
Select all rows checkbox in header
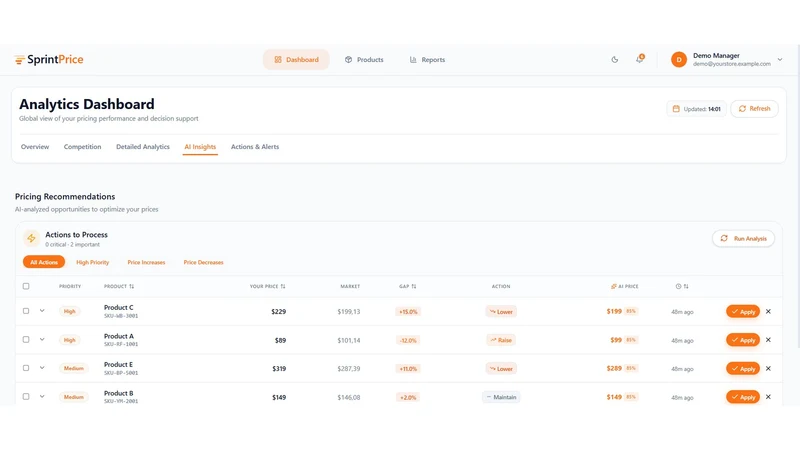(x=26, y=286)
